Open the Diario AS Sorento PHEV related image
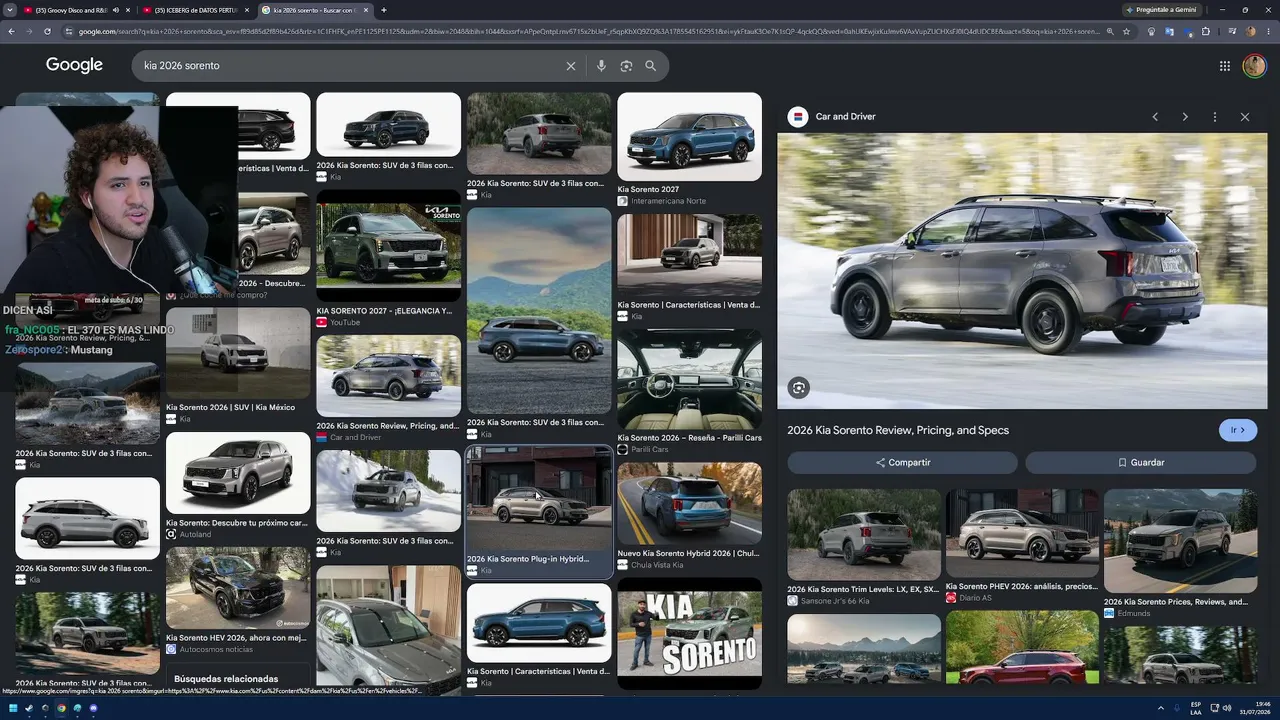 (x=1022, y=534)
